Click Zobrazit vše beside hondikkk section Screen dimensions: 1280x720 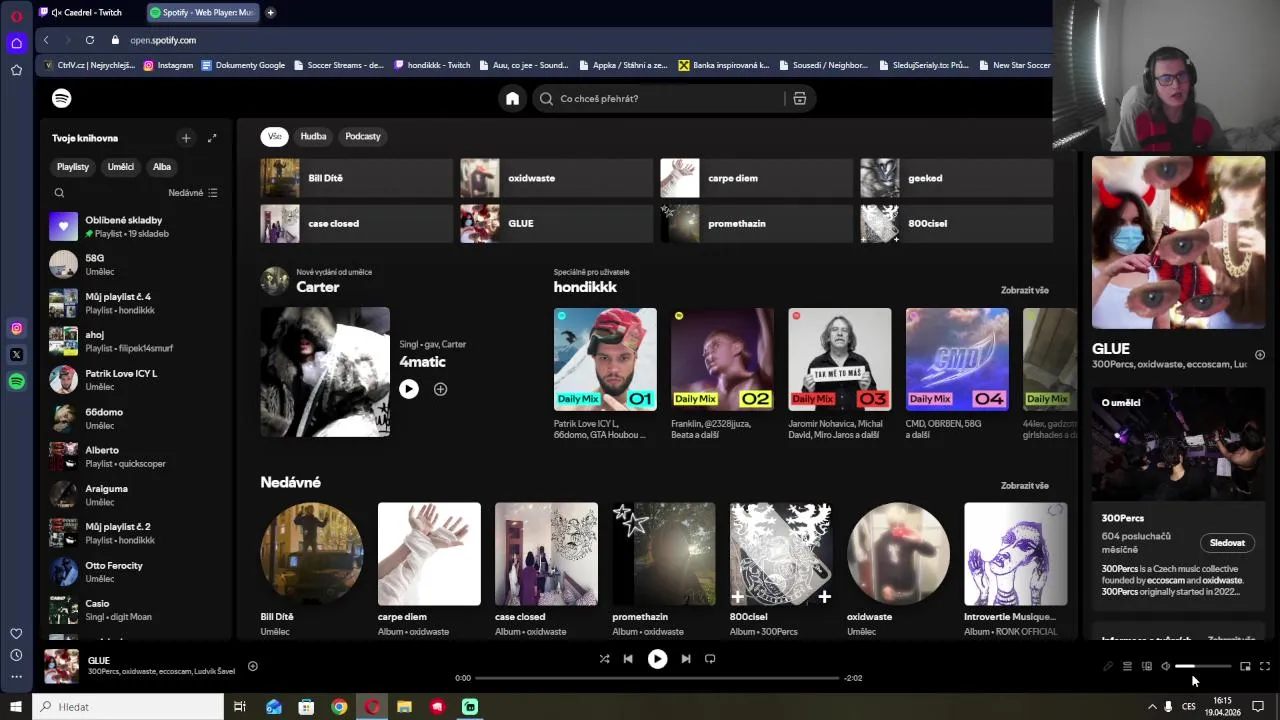click(x=1025, y=290)
